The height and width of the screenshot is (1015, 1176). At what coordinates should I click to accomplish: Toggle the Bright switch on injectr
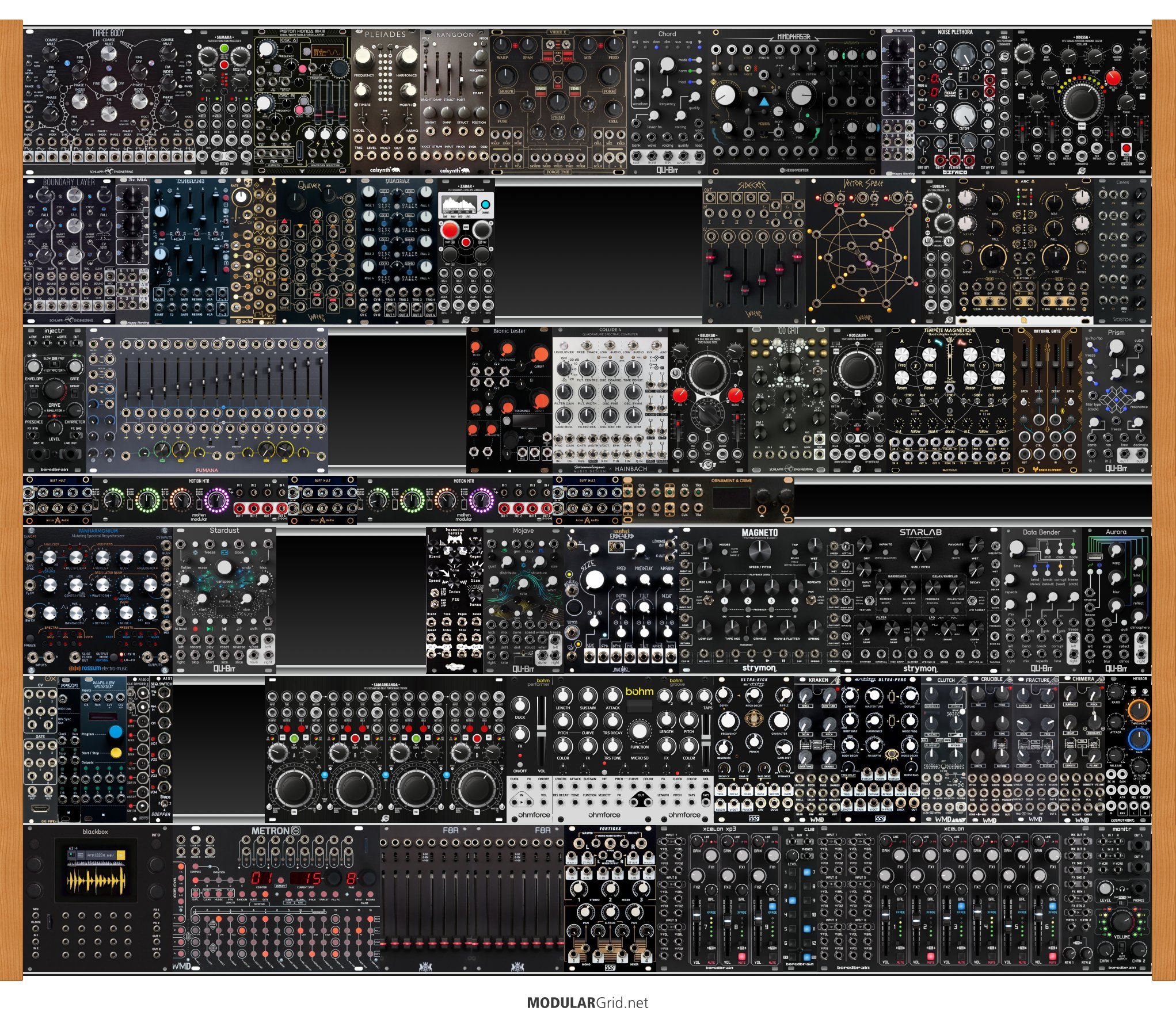(x=75, y=393)
